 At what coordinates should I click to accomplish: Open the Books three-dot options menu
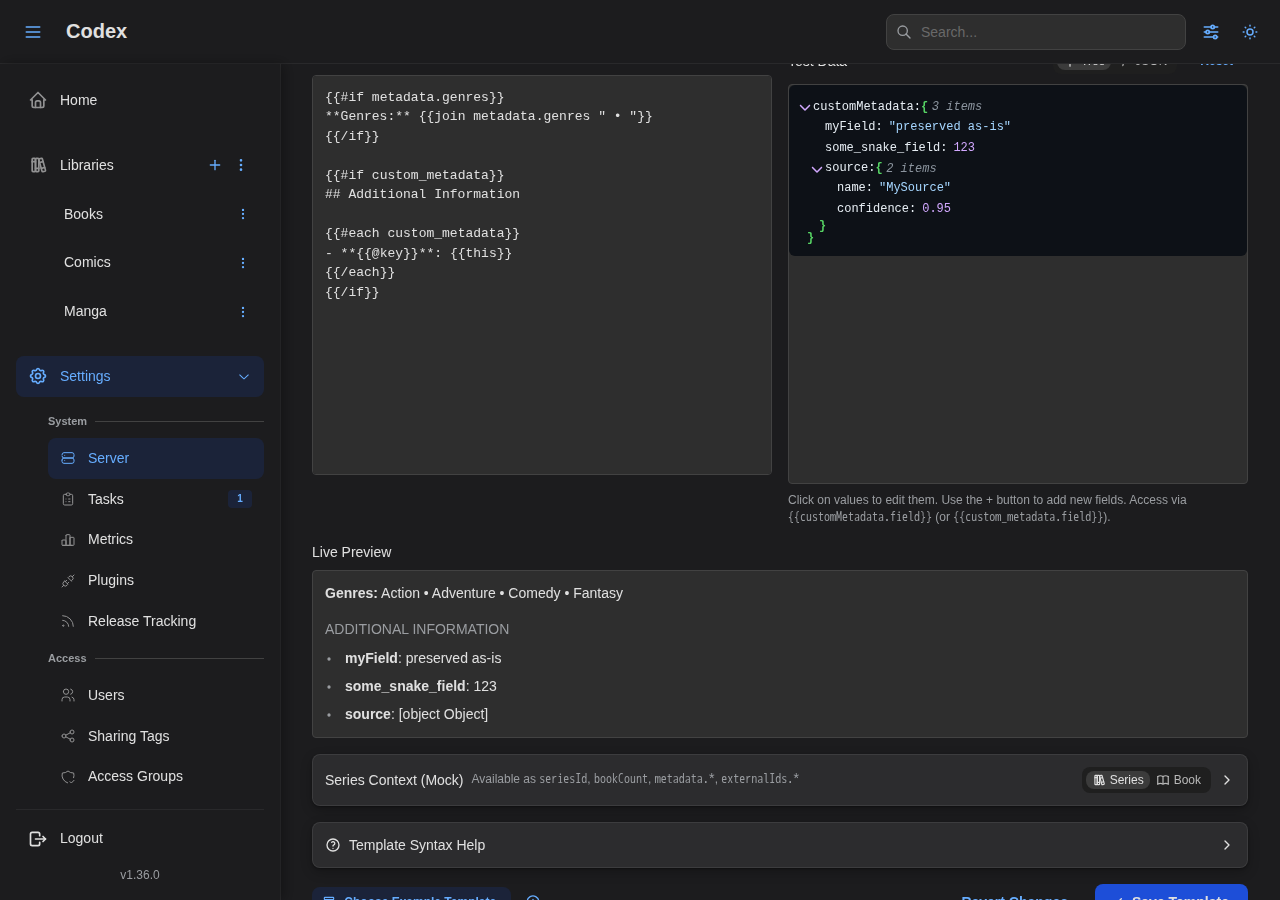242,214
